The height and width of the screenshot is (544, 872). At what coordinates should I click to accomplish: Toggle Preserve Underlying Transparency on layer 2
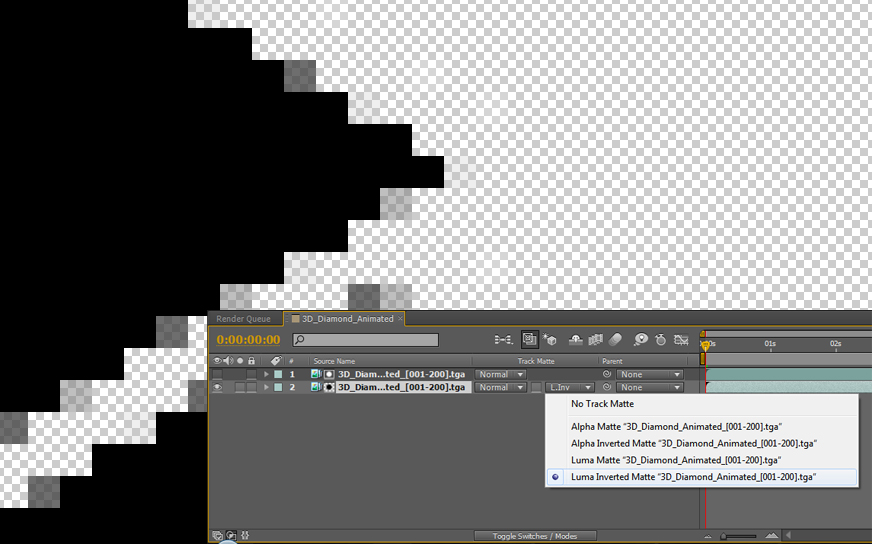pos(536,387)
